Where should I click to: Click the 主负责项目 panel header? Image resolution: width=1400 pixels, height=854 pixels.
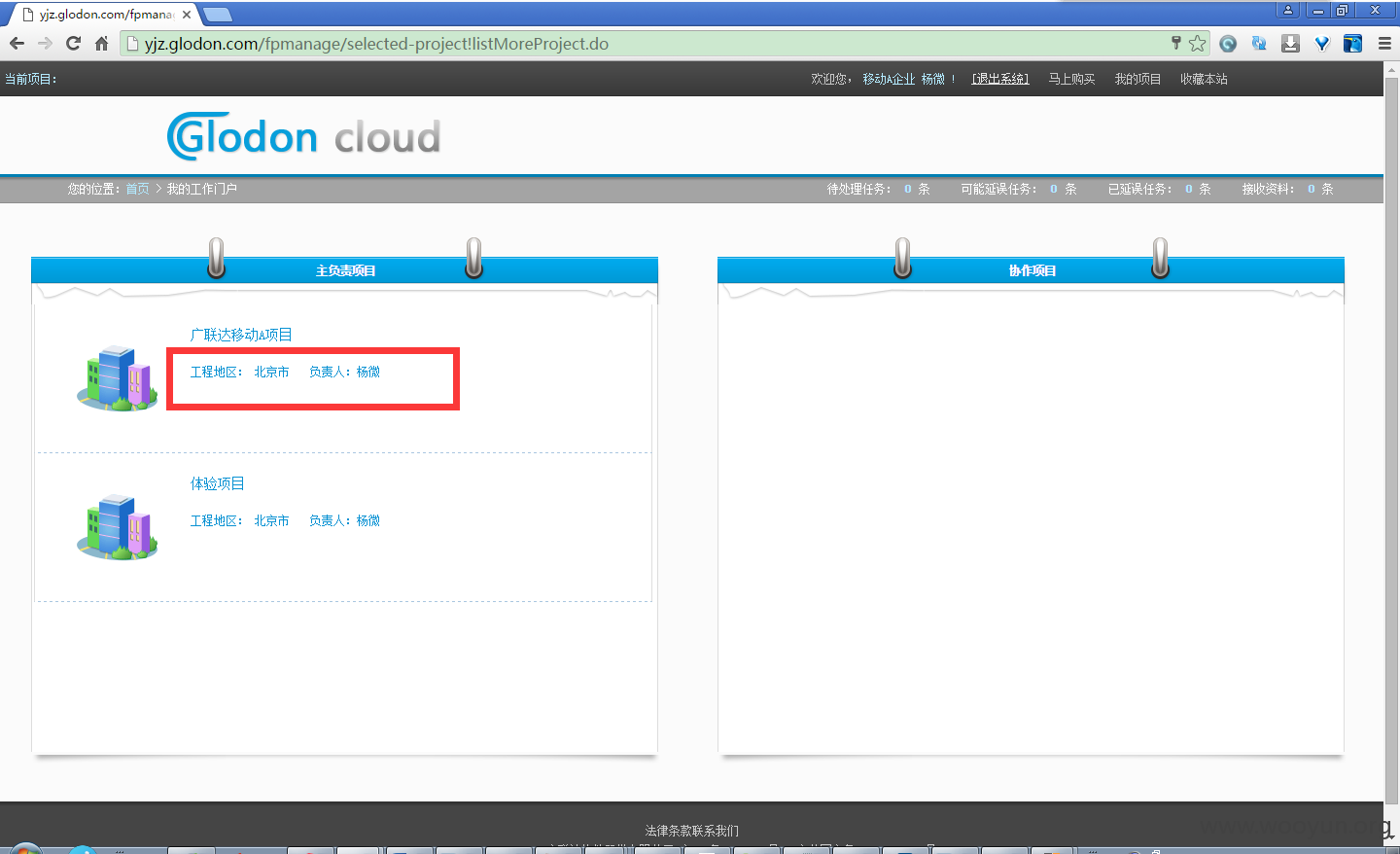pyautogui.click(x=345, y=270)
